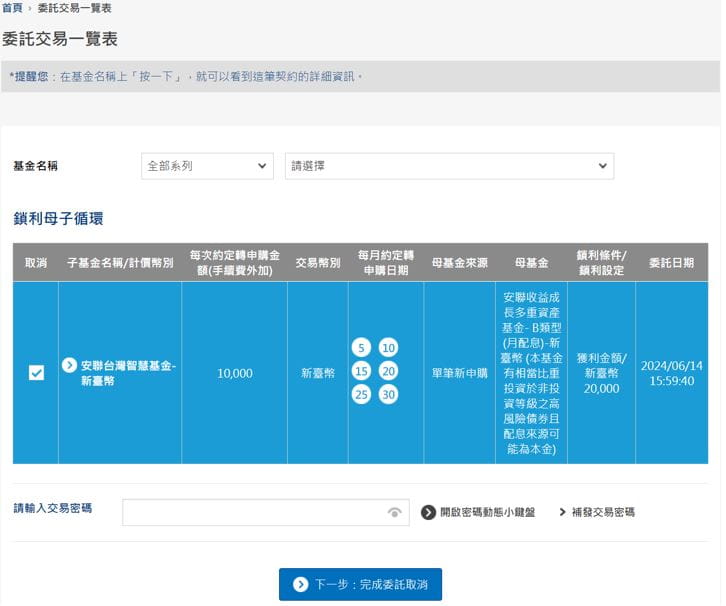Click the day 15 date circle
The image size is (726, 606).
pos(362,371)
